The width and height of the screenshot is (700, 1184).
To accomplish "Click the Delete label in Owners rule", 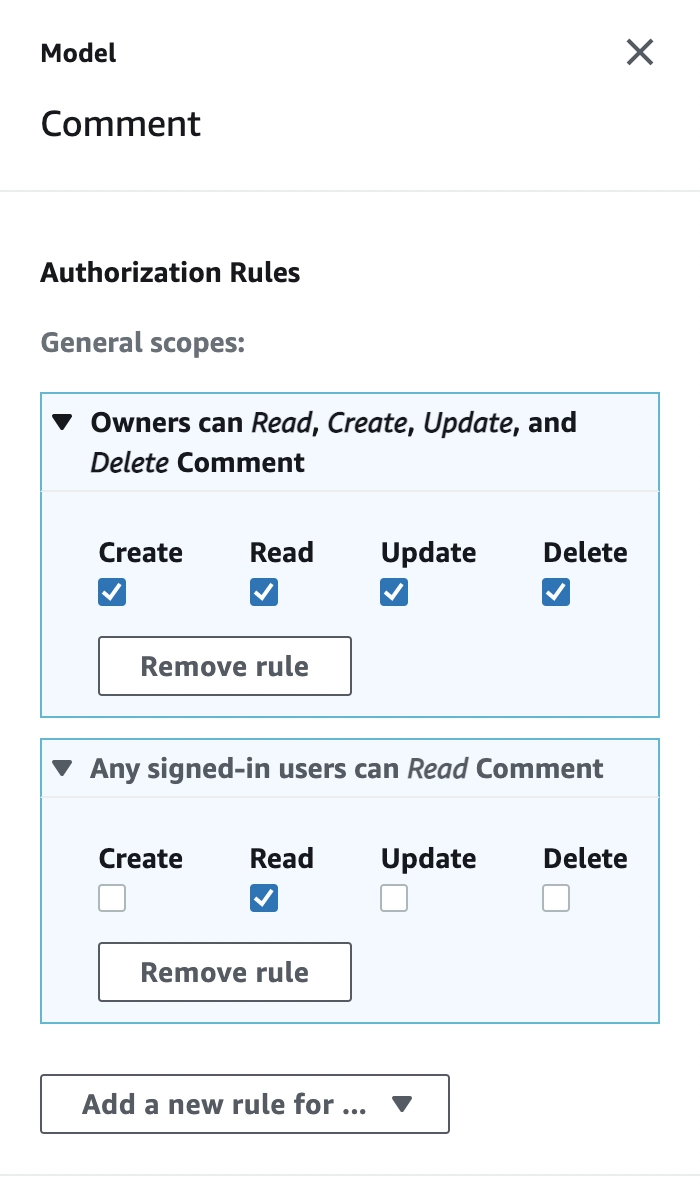I will pos(585,553).
